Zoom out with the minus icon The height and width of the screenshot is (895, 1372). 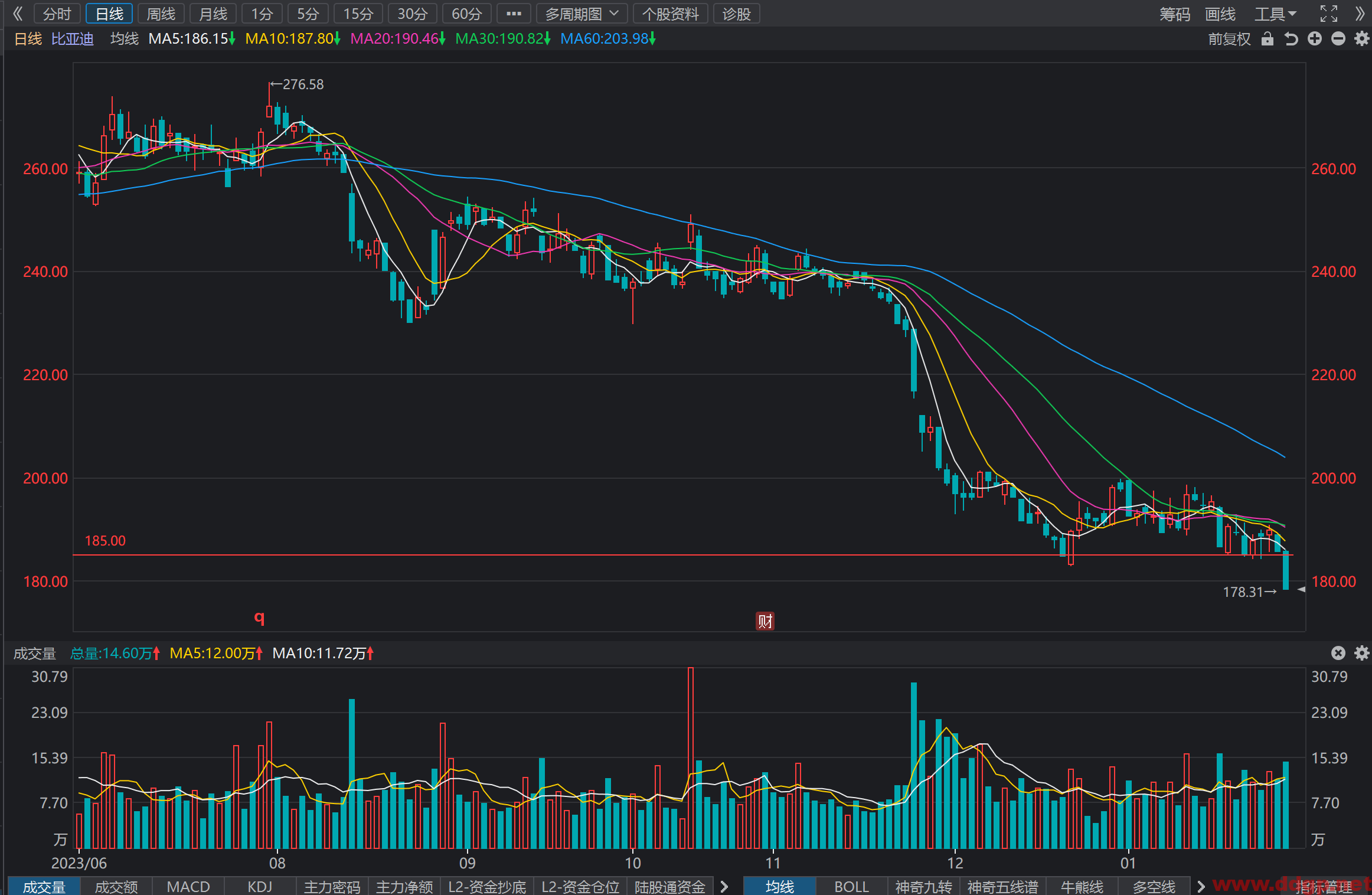click(1338, 39)
